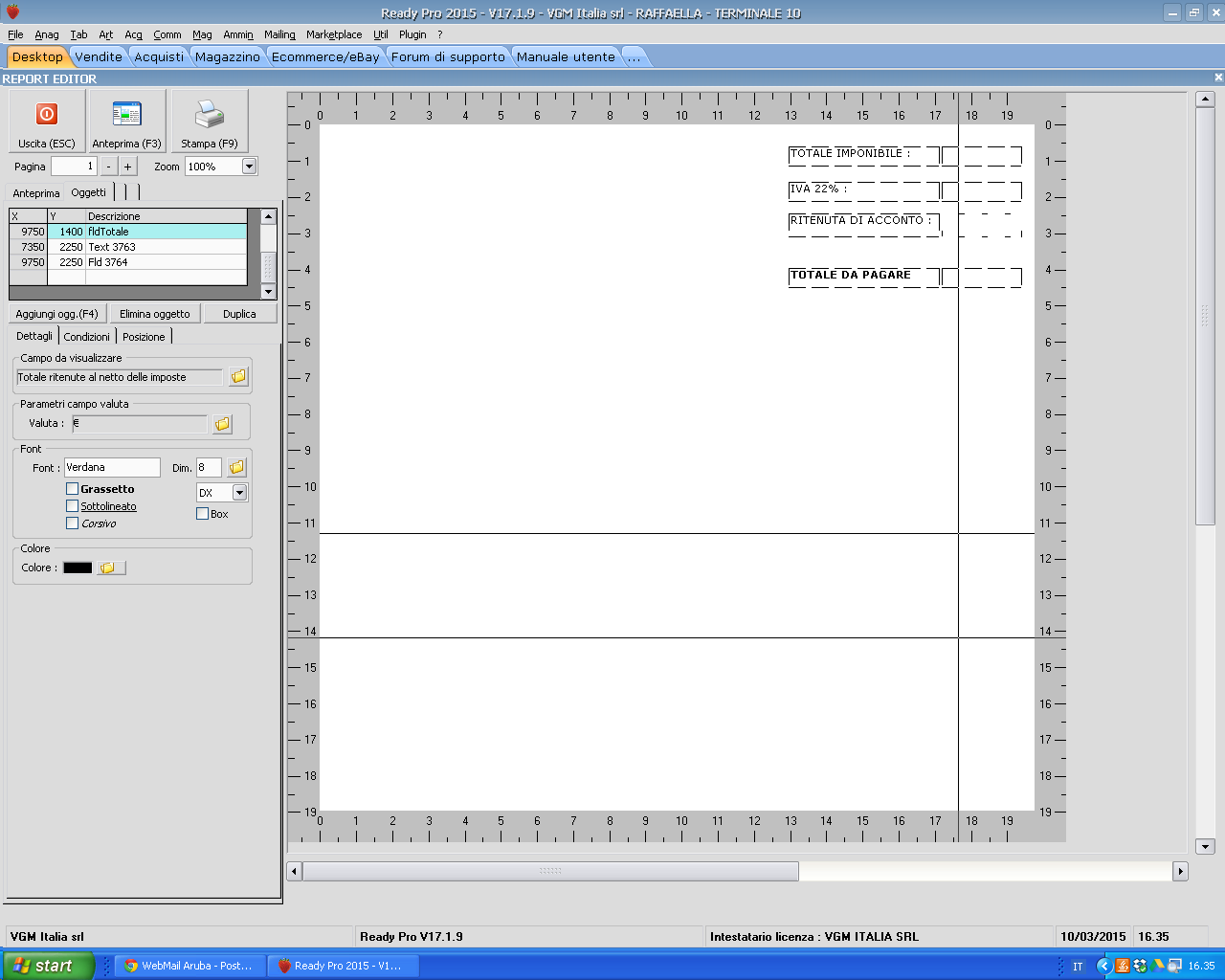Open font picker folder icon beside Dim.
The width and height of the screenshot is (1225, 980).
click(236, 467)
